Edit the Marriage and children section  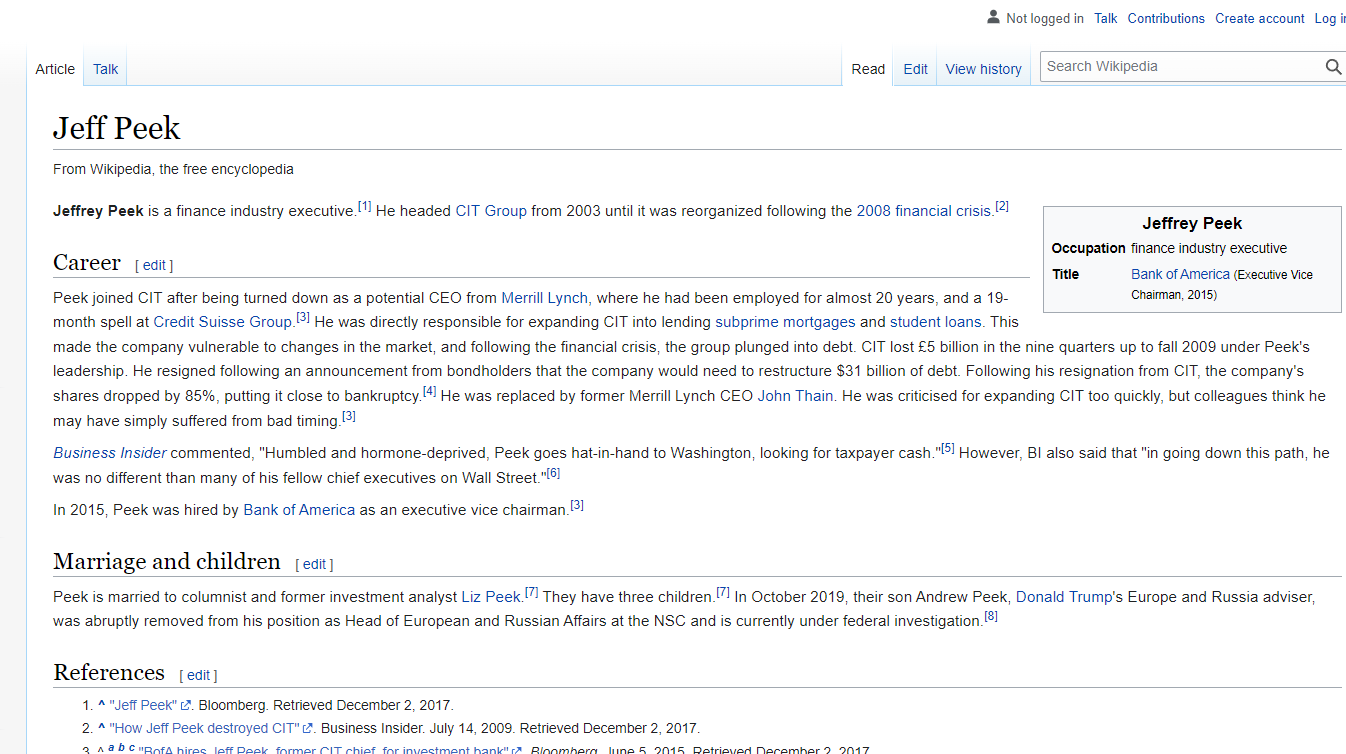point(314,564)
